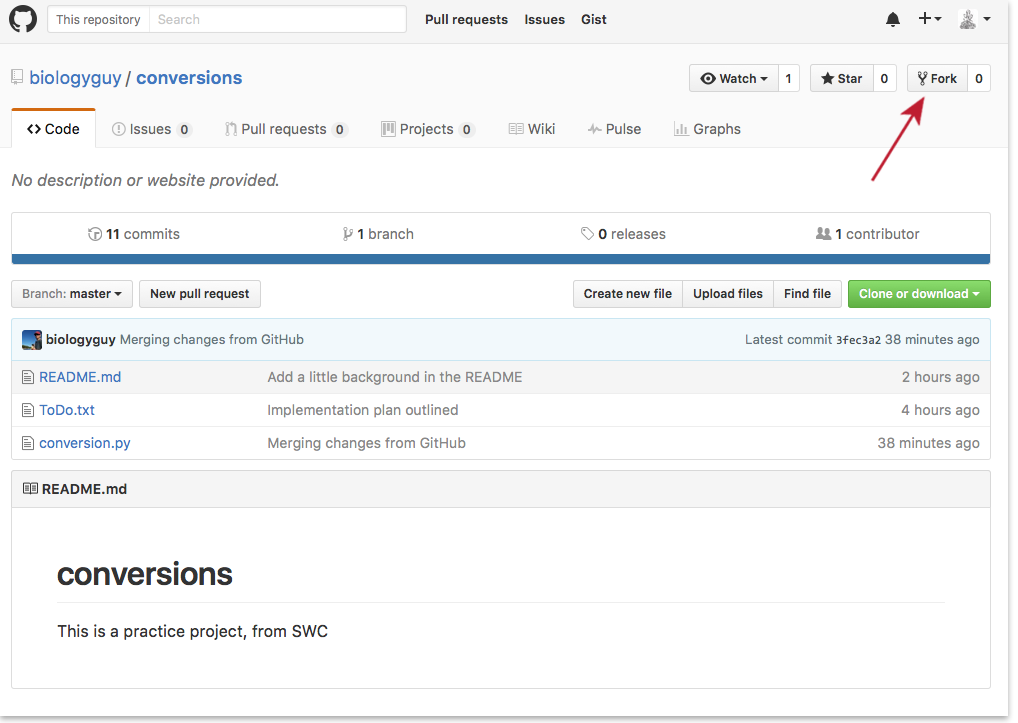1018x723 pixels.
Task: Switch to the Code tab
Action: [53, 129]
